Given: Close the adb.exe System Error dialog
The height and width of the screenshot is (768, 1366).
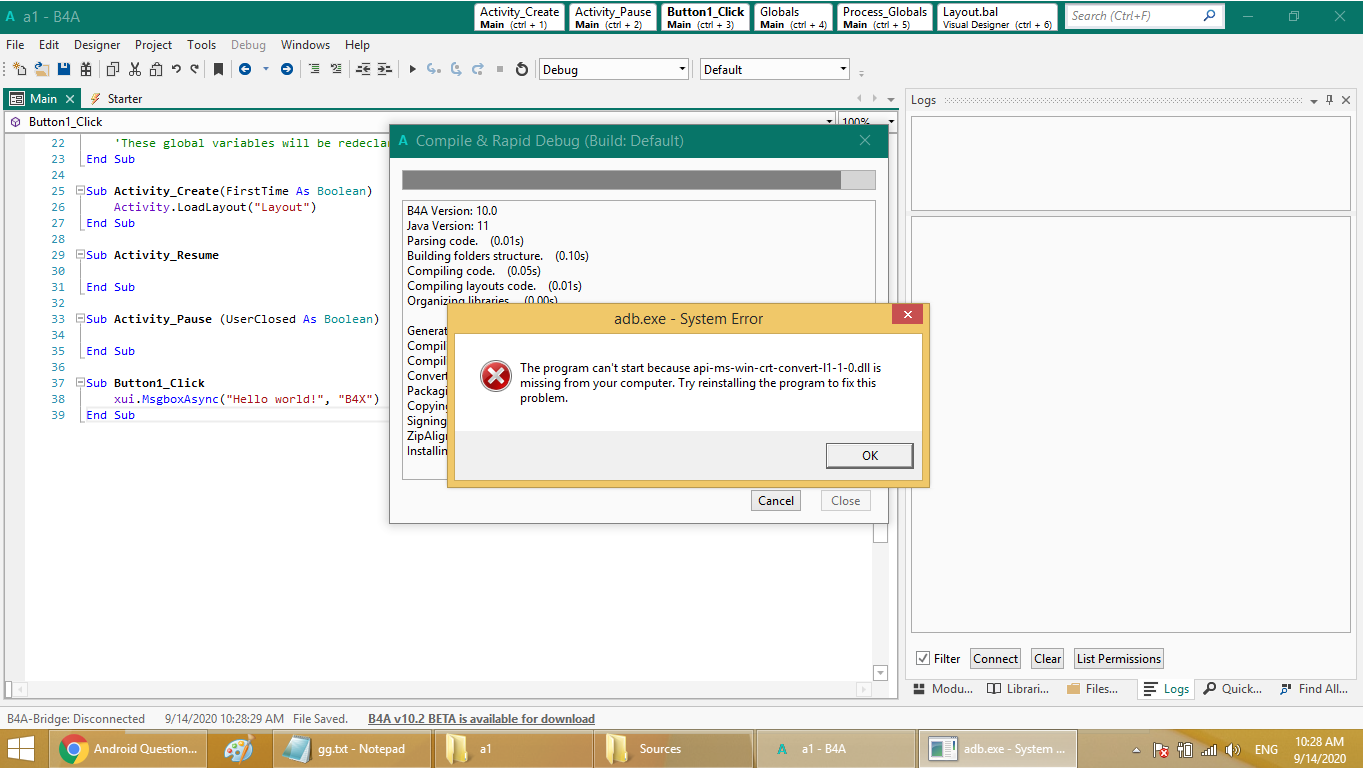Looking at the screenshot, I should 908,315.
